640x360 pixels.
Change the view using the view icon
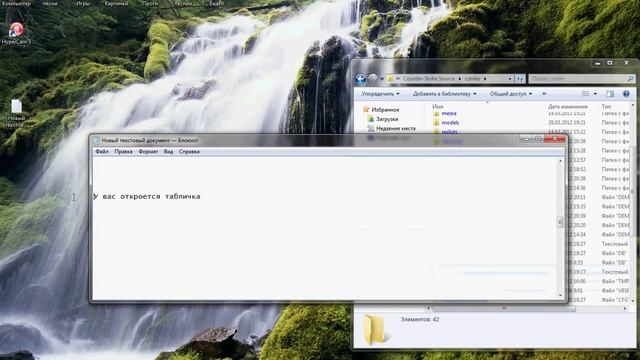[585, 94]
